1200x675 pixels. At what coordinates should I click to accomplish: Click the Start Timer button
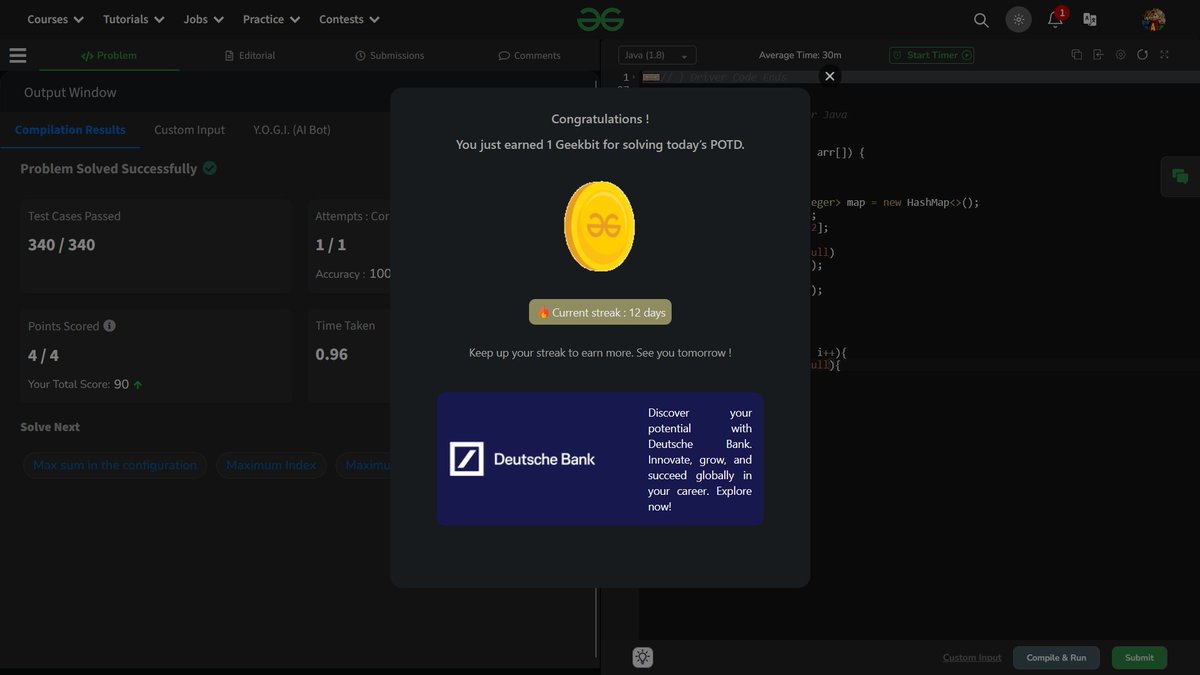pos(931,55)
